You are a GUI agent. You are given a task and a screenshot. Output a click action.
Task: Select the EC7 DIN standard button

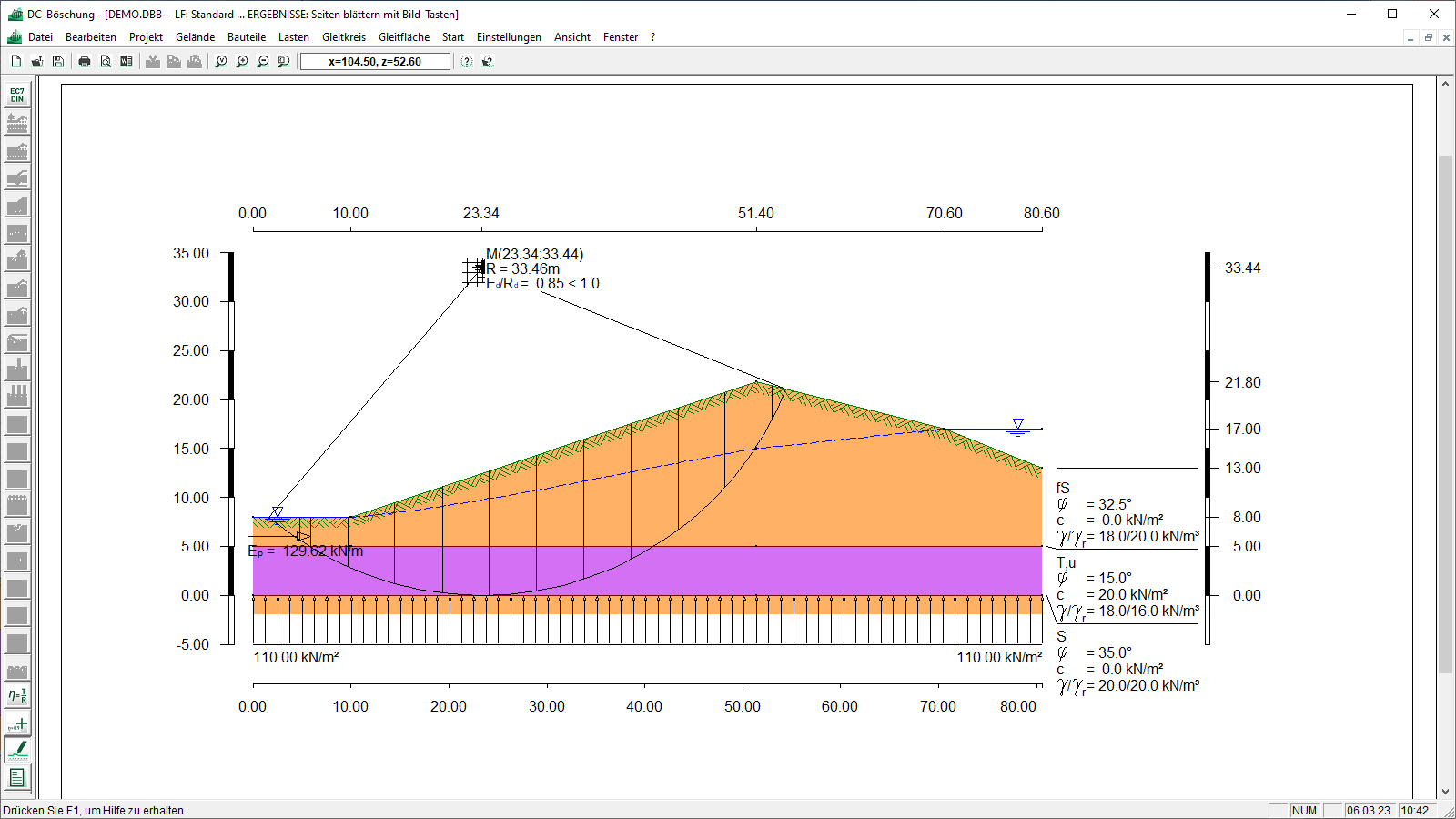(x=17, y=95)
